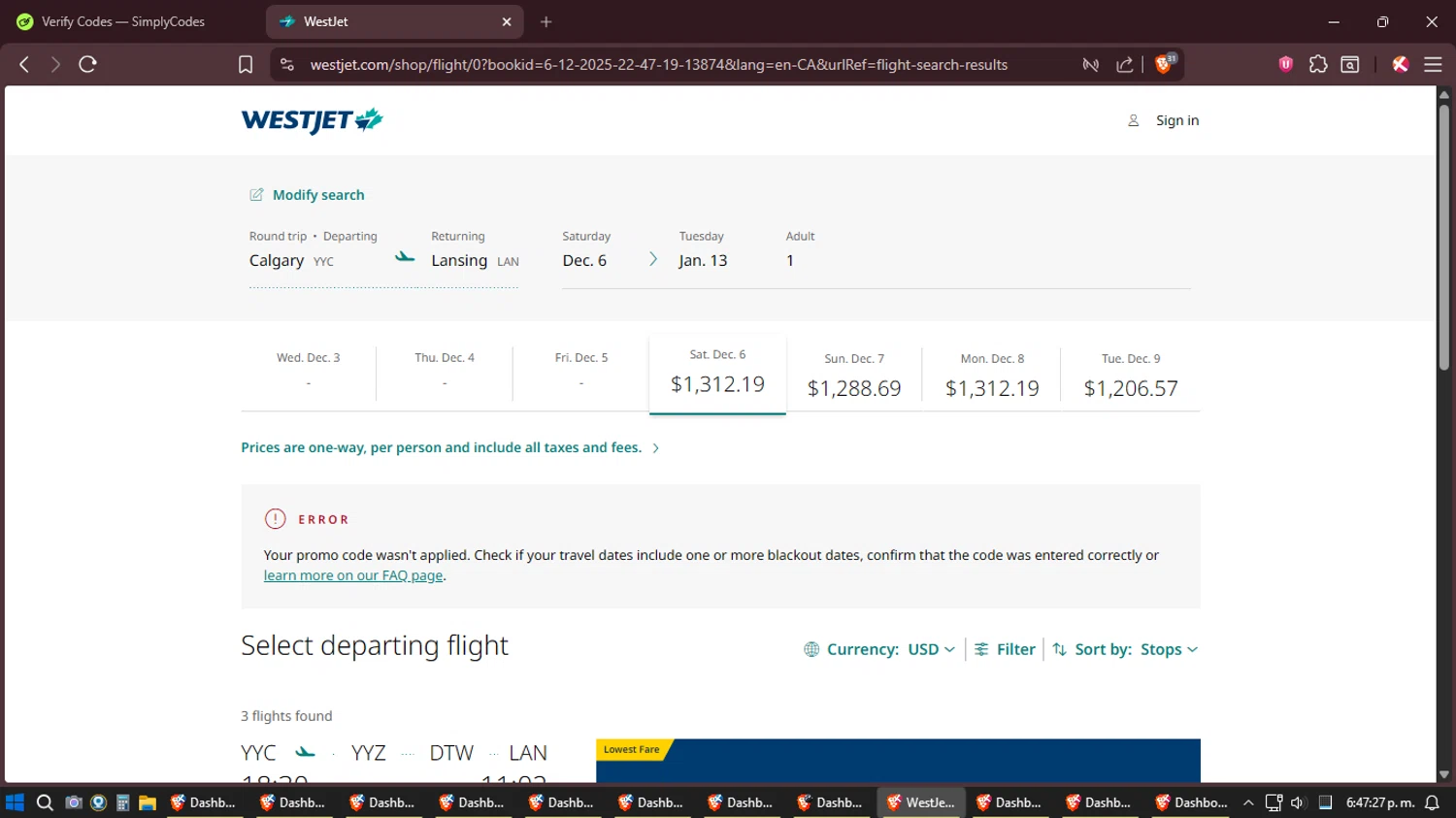The height and width of the screenshot is (818, 1456).
Task: Click the taskbar clock 6:47:27 p.m.
Action: (1380, 802)
